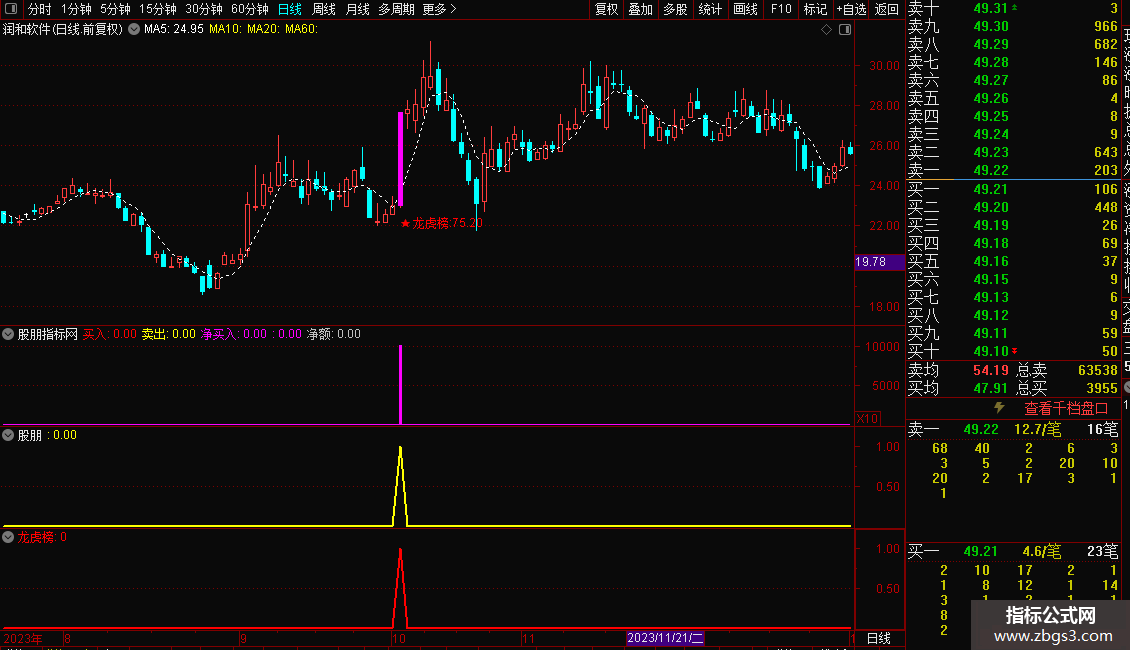Open 多周期 multi-period view
This screenshot has width=1130, height=650.
coord(396,9)
